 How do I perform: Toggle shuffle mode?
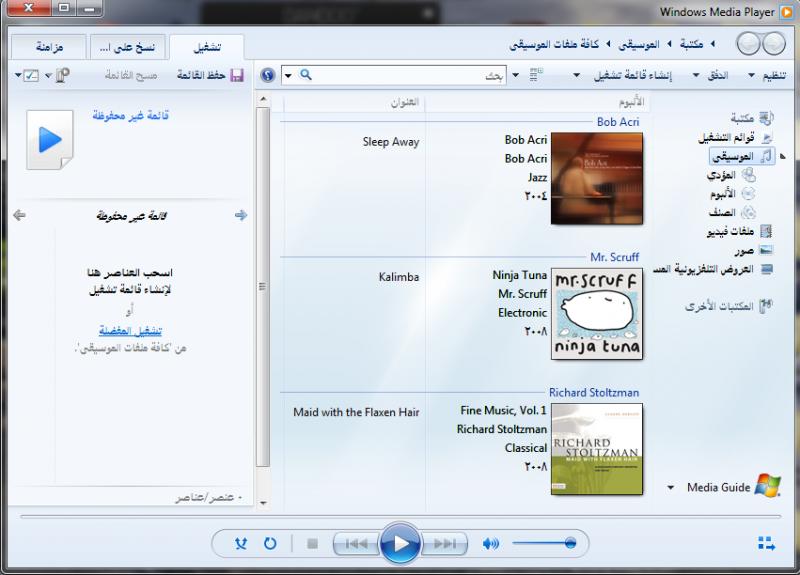(241, 544)
